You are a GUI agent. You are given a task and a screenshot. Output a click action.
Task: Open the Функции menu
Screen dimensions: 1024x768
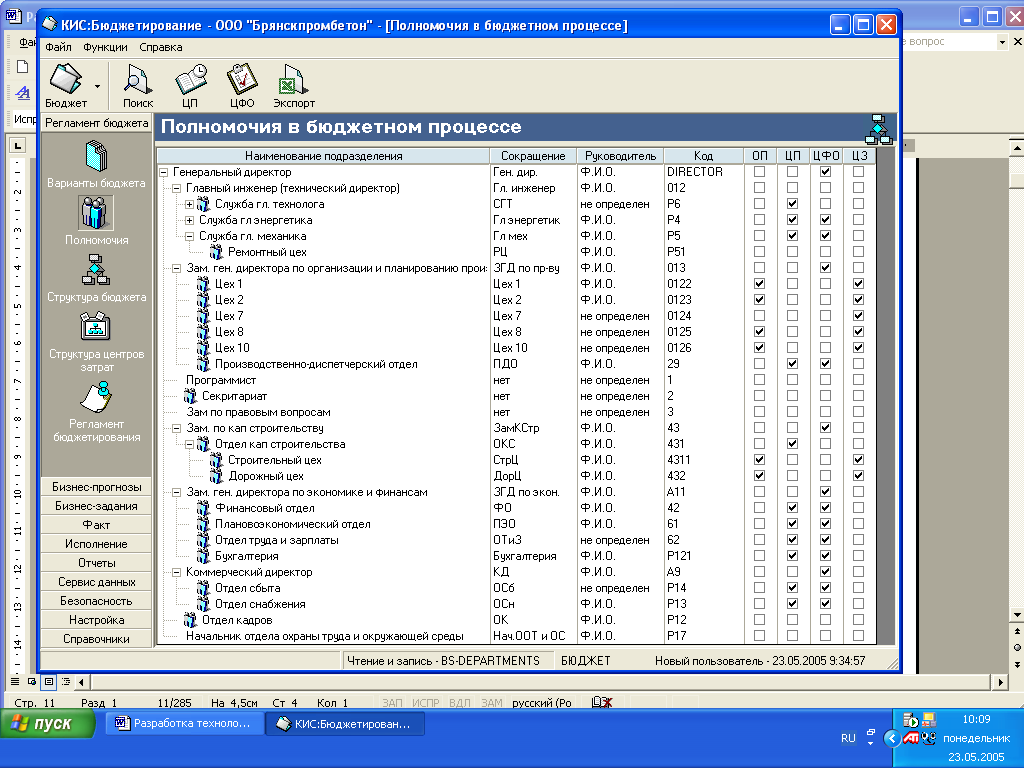105,47
